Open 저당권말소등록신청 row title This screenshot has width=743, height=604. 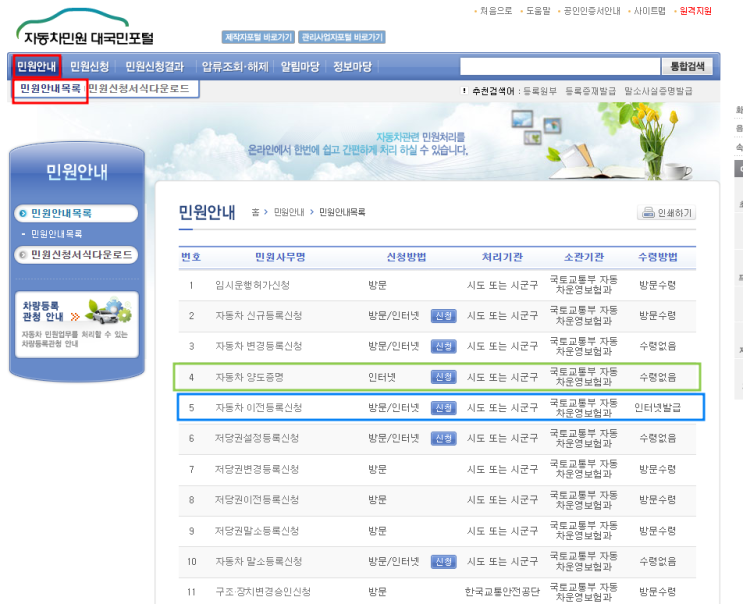257,531
